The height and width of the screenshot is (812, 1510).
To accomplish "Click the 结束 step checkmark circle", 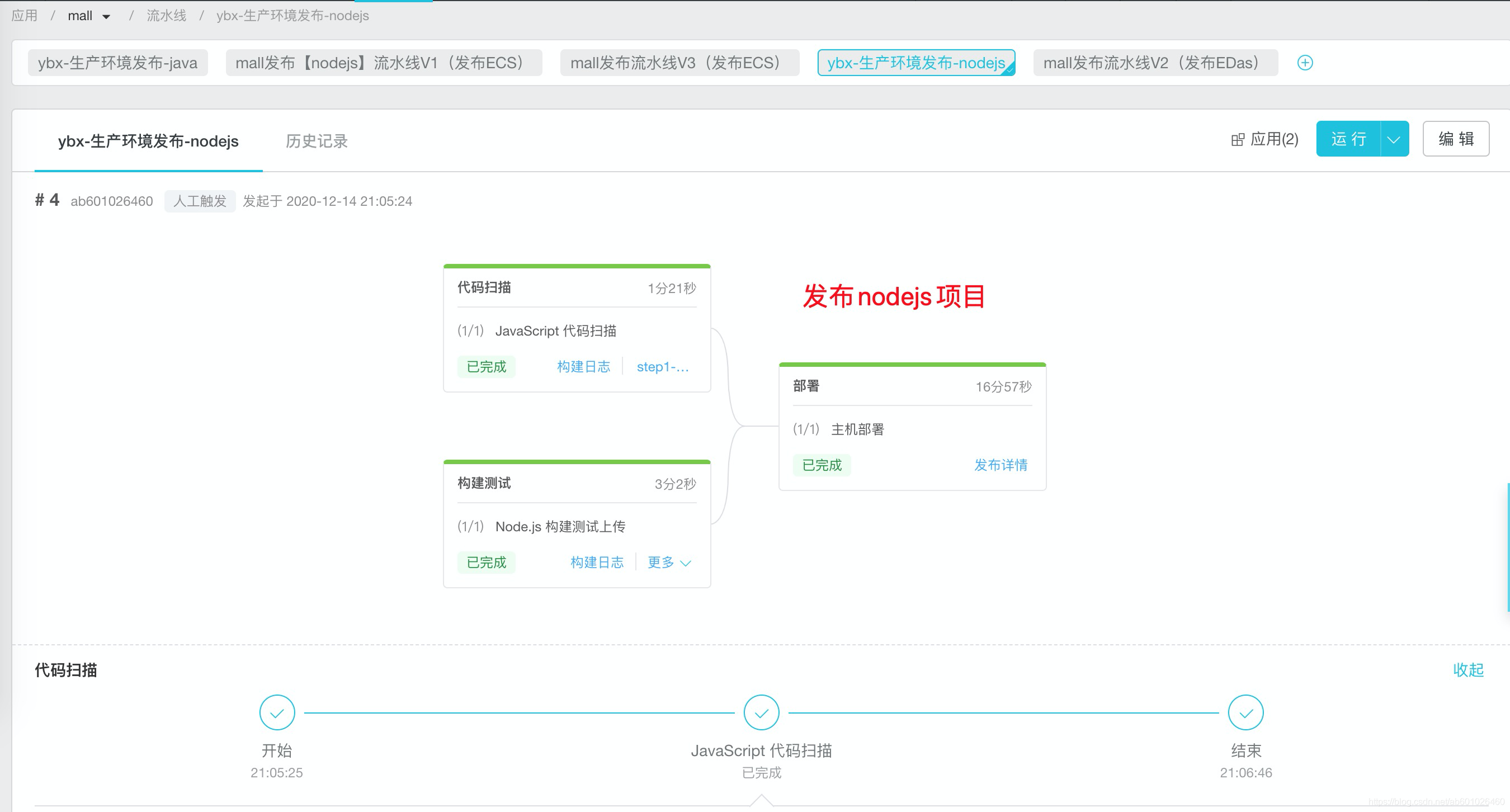I will (1245, 712).
